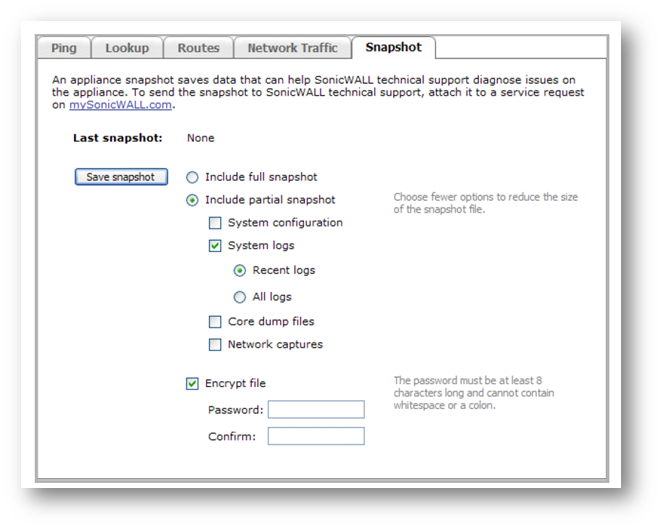Screen dimensions: 663x530
Task: Open the mySonicWALL.com link
Action: [x=122, y=105]
